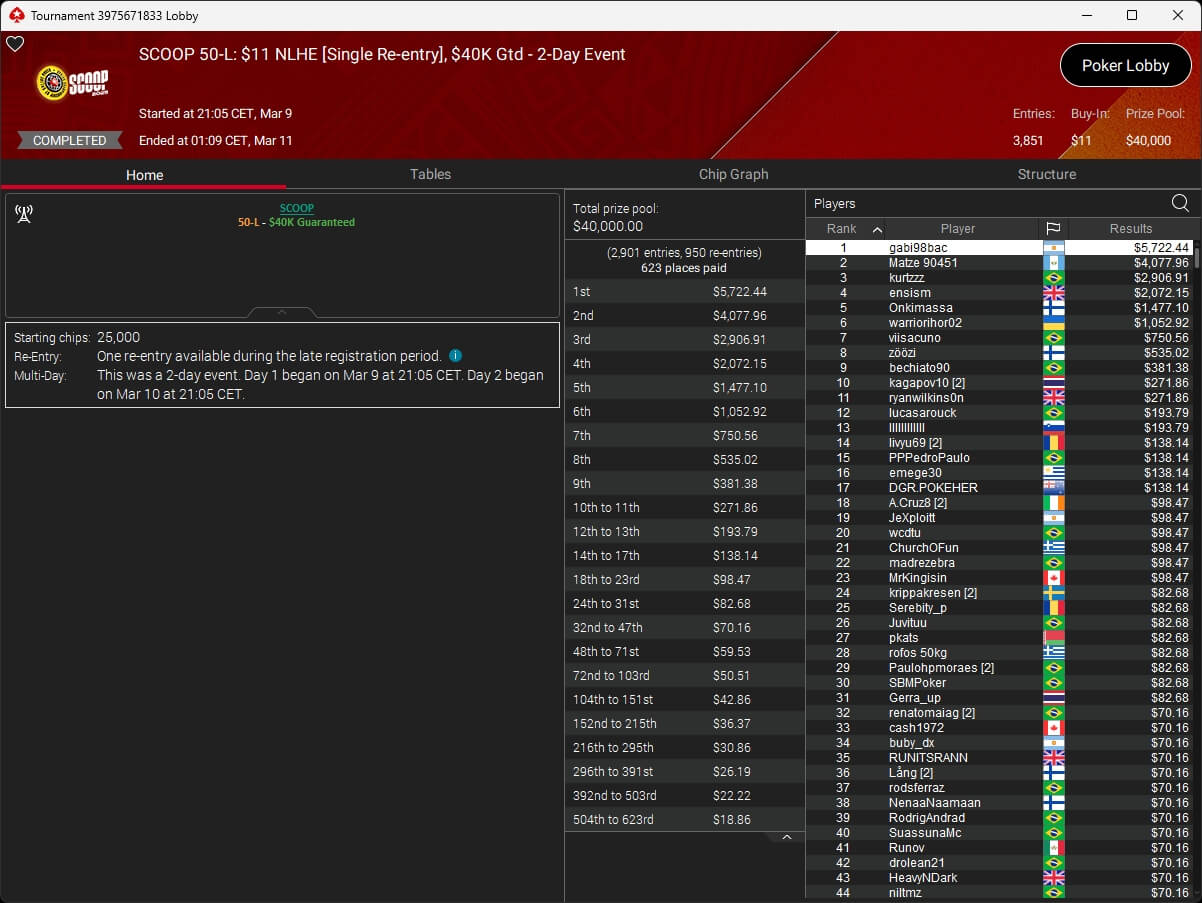Open the SCOOP green link
The width and height of the screenshot is (1202, 903).
[296, 208]
